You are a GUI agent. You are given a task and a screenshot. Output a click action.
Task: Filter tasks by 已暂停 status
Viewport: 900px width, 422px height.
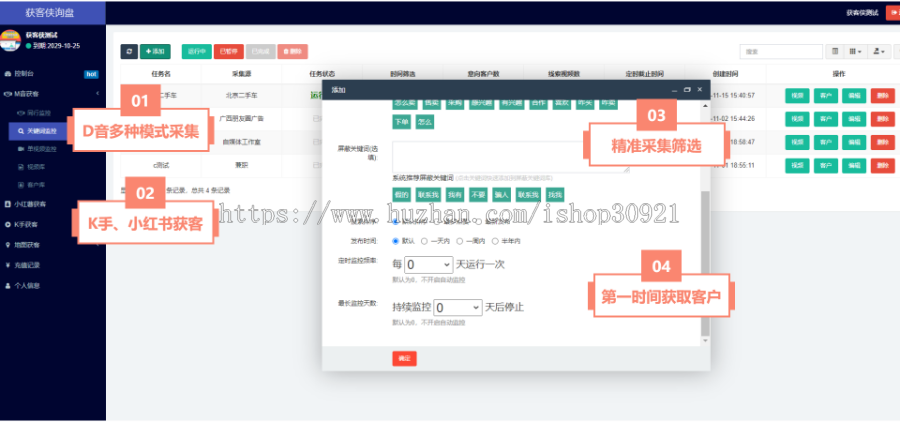pos(228,50)
